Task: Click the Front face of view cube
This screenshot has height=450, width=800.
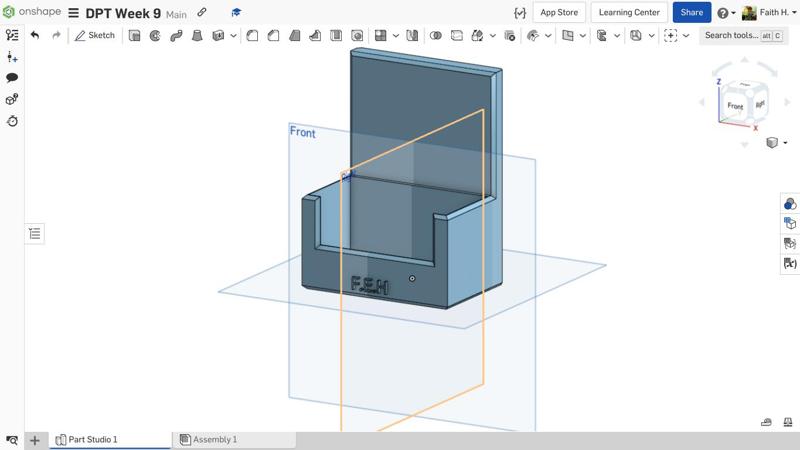Action: pos(735,105)
